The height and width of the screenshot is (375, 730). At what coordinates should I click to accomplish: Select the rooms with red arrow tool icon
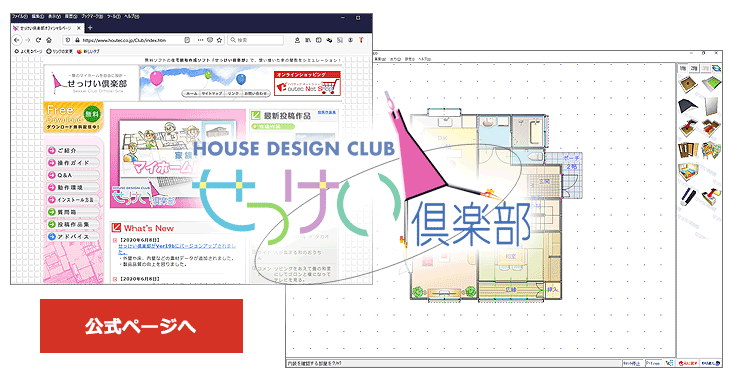(x=711, y=128)
